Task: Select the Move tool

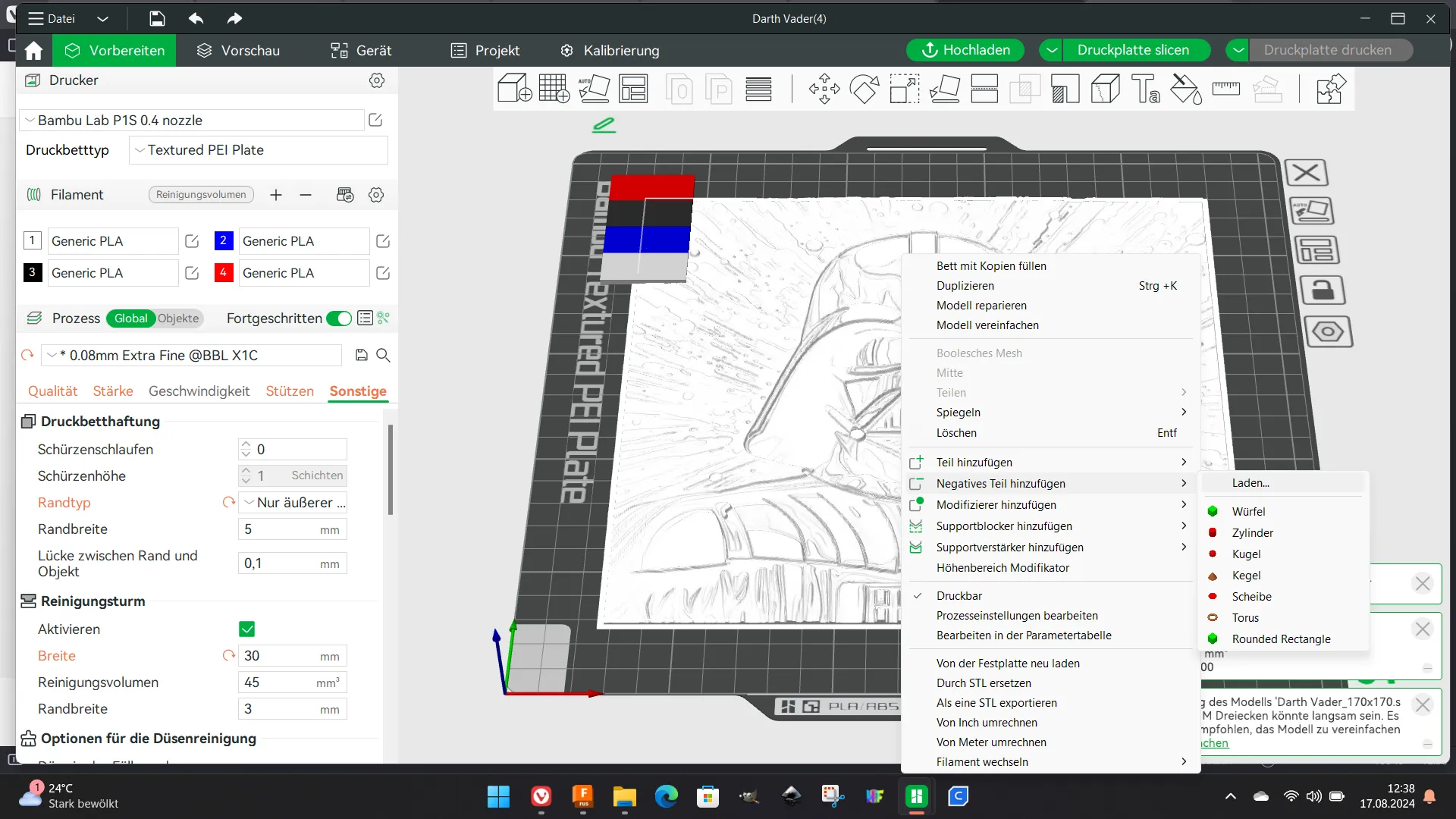Action: (x=824, y=89)
